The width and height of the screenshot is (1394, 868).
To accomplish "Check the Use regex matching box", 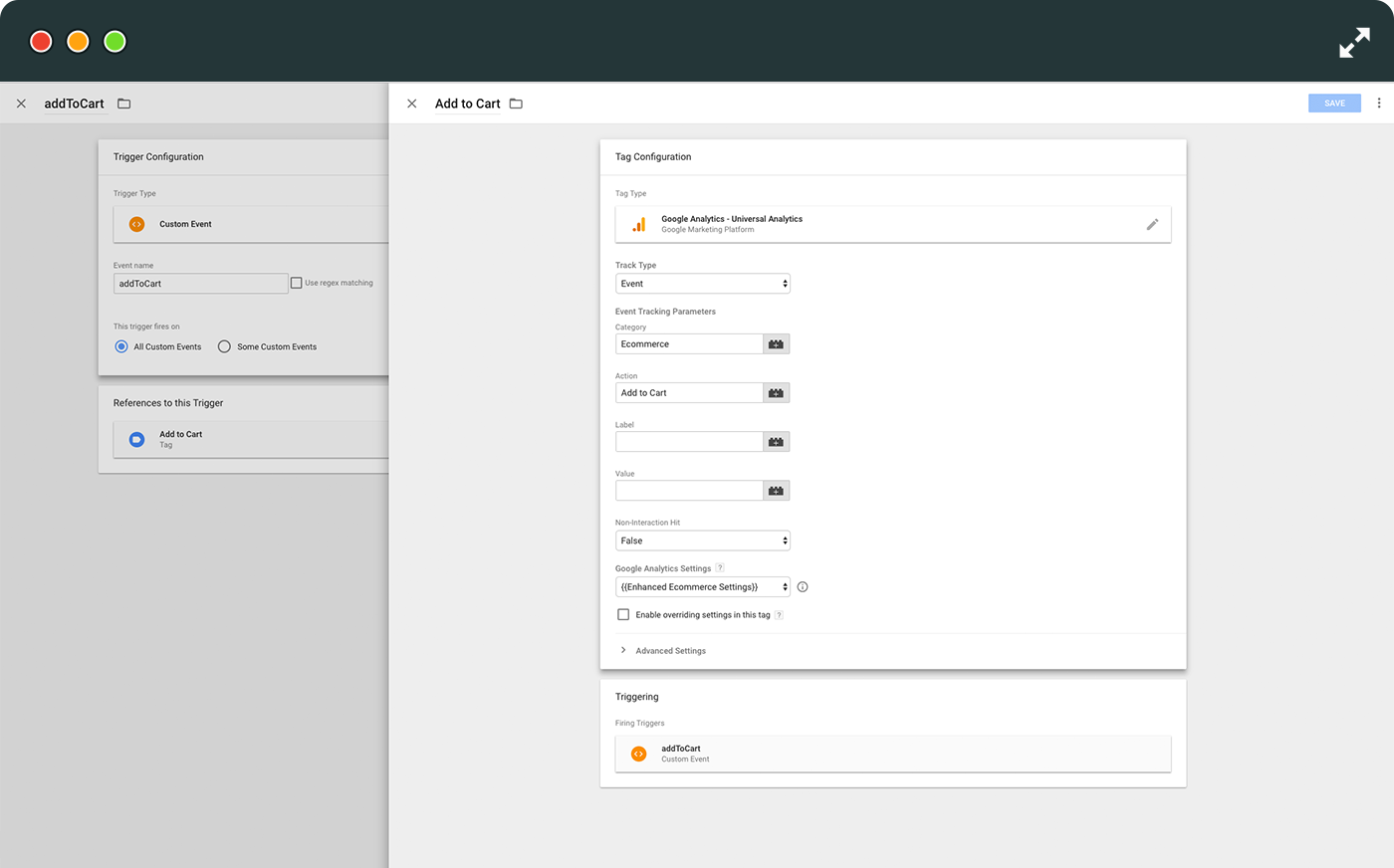I will pos(296,283).
